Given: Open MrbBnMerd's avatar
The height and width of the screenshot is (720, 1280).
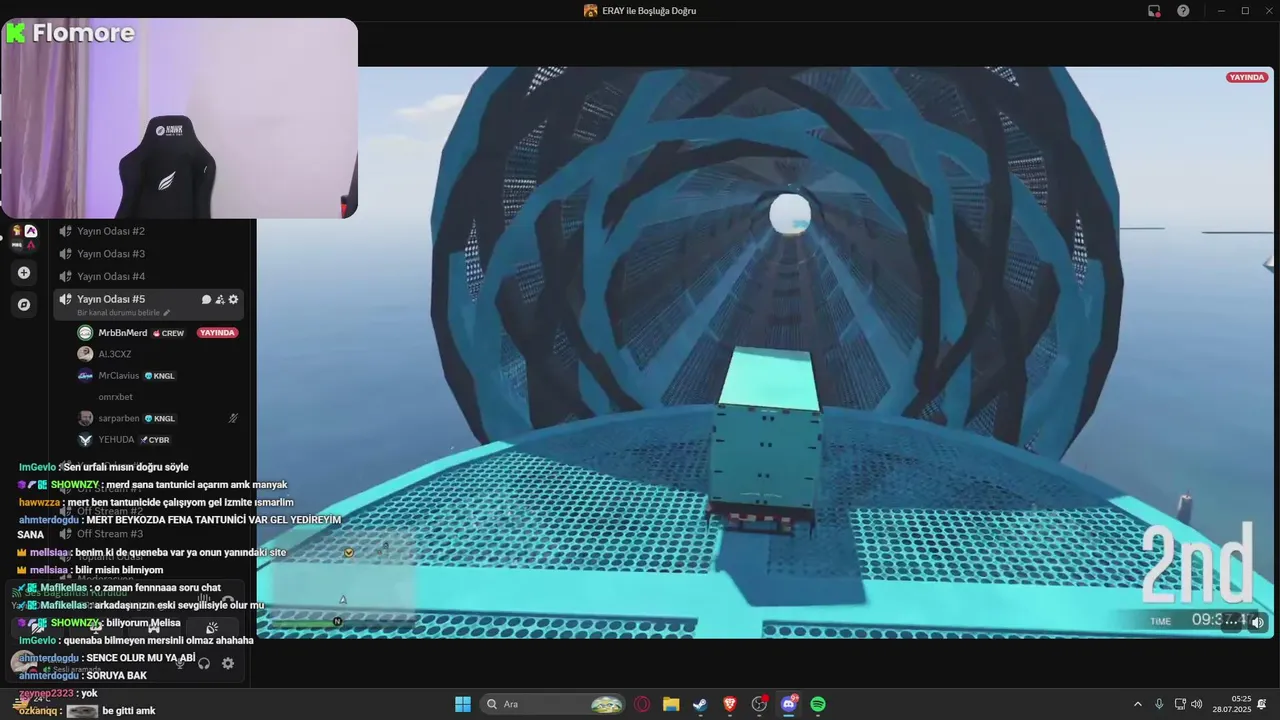Looking at the screenshot, I should click(x=86, y=333).
